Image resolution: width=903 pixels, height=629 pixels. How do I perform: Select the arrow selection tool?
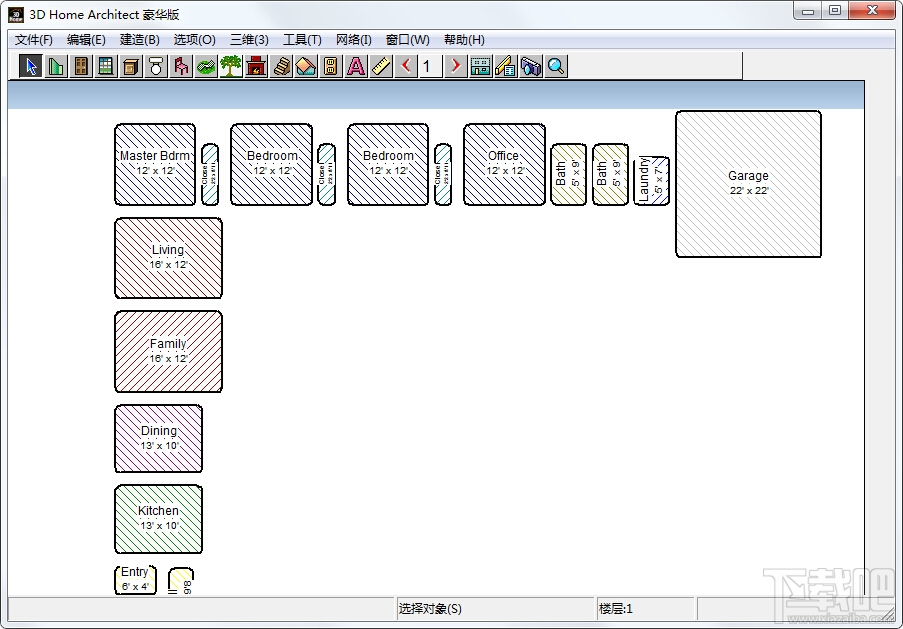pyautogui.click(x=31, y=66)
